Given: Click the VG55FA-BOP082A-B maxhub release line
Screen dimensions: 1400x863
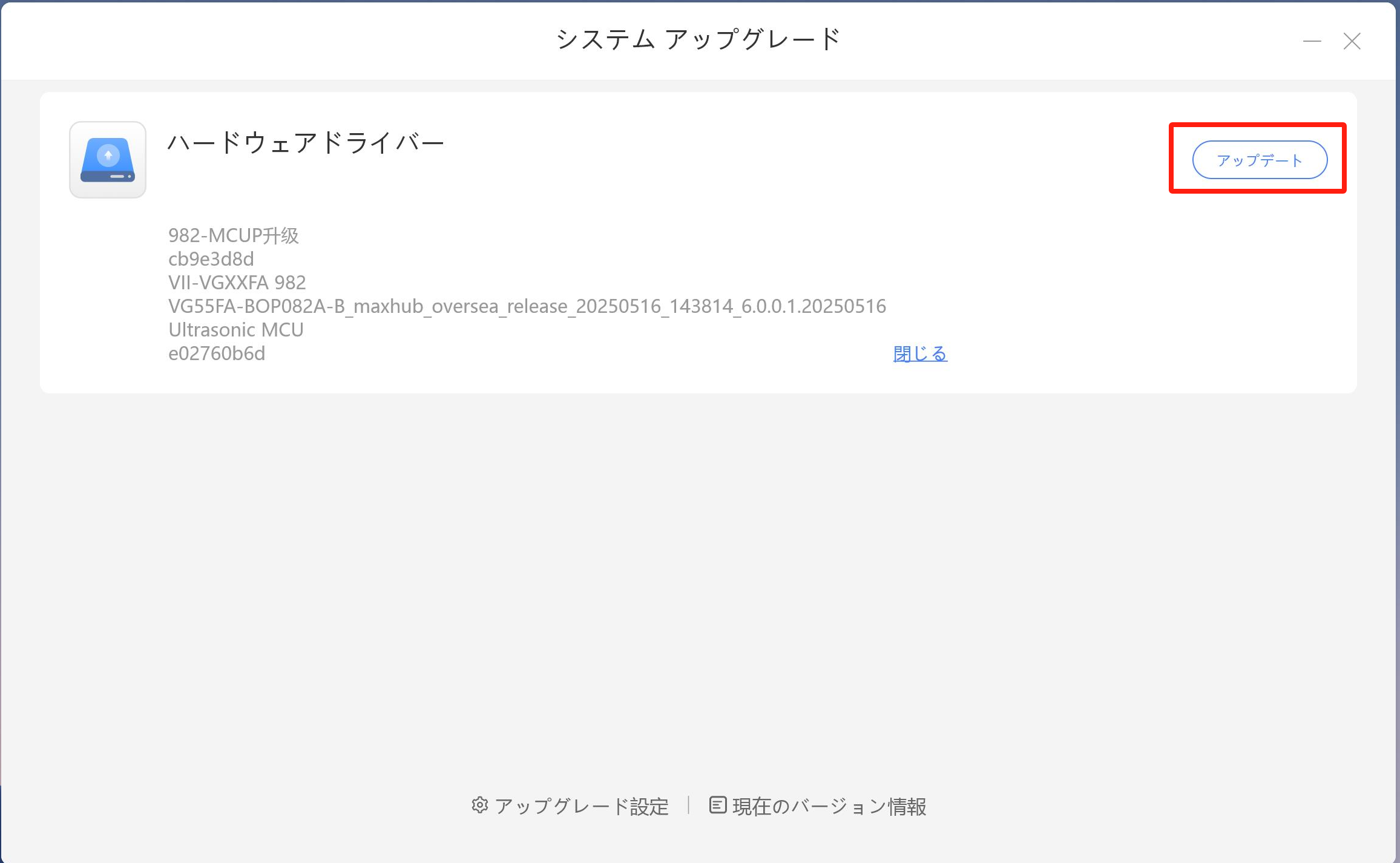Looking at the screenshot, I should 527,306.
